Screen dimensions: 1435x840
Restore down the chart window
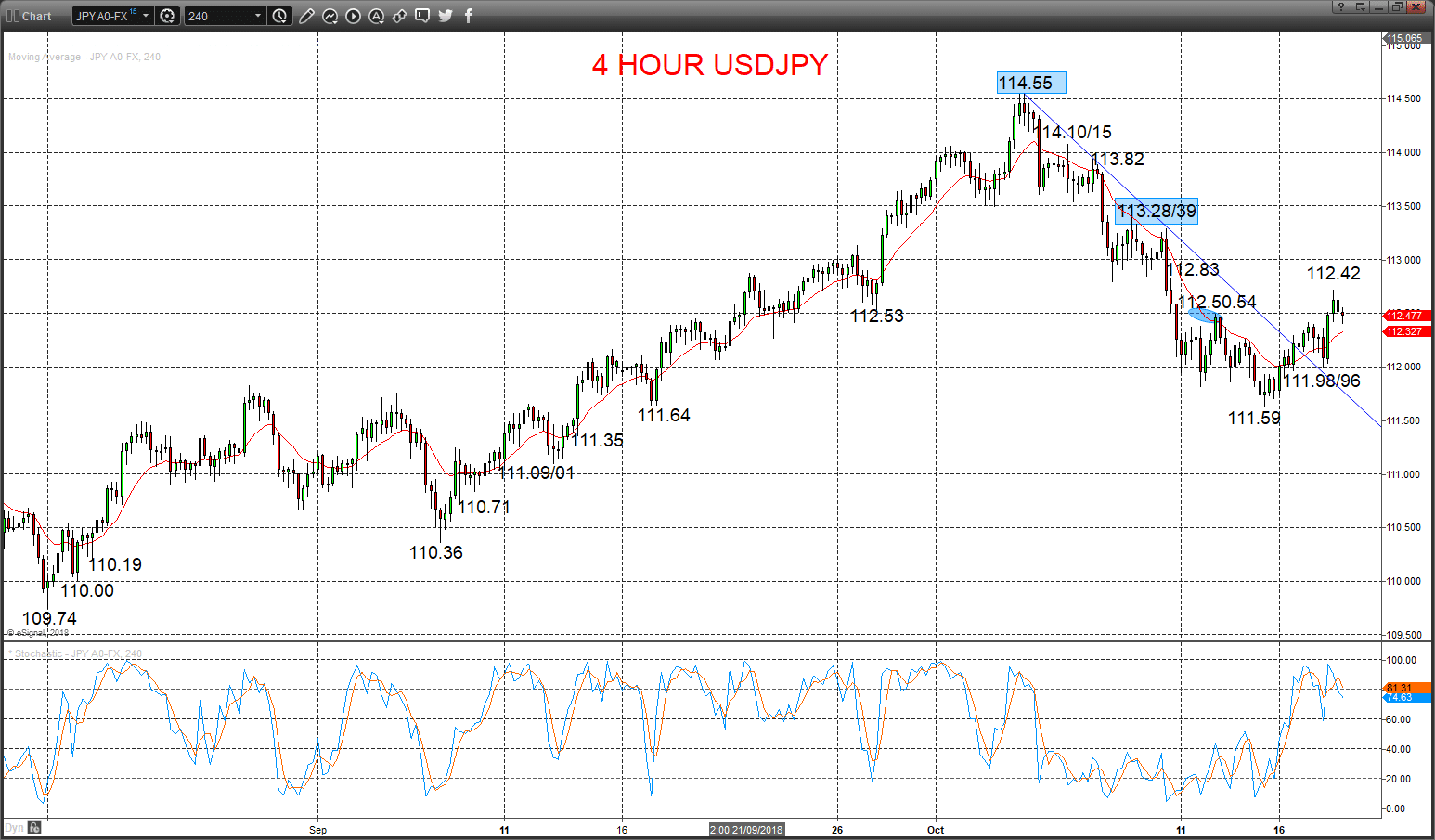click(1396, 7)
